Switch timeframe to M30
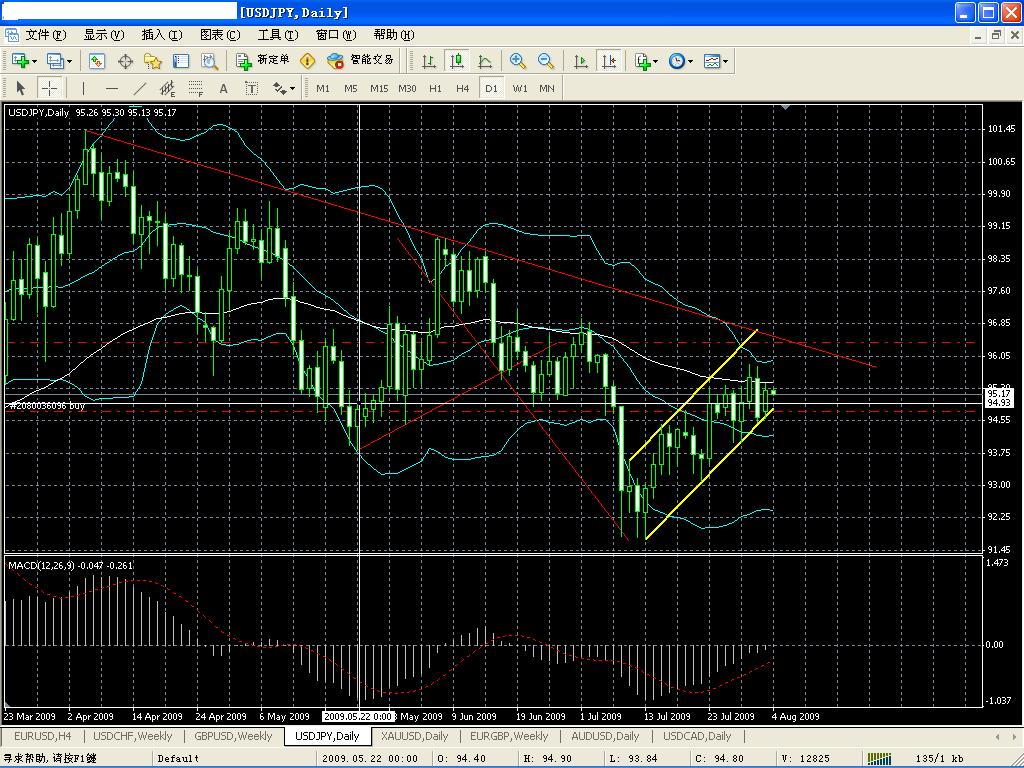The width and height of the screenshot is (1024, 768). [407, 88]
